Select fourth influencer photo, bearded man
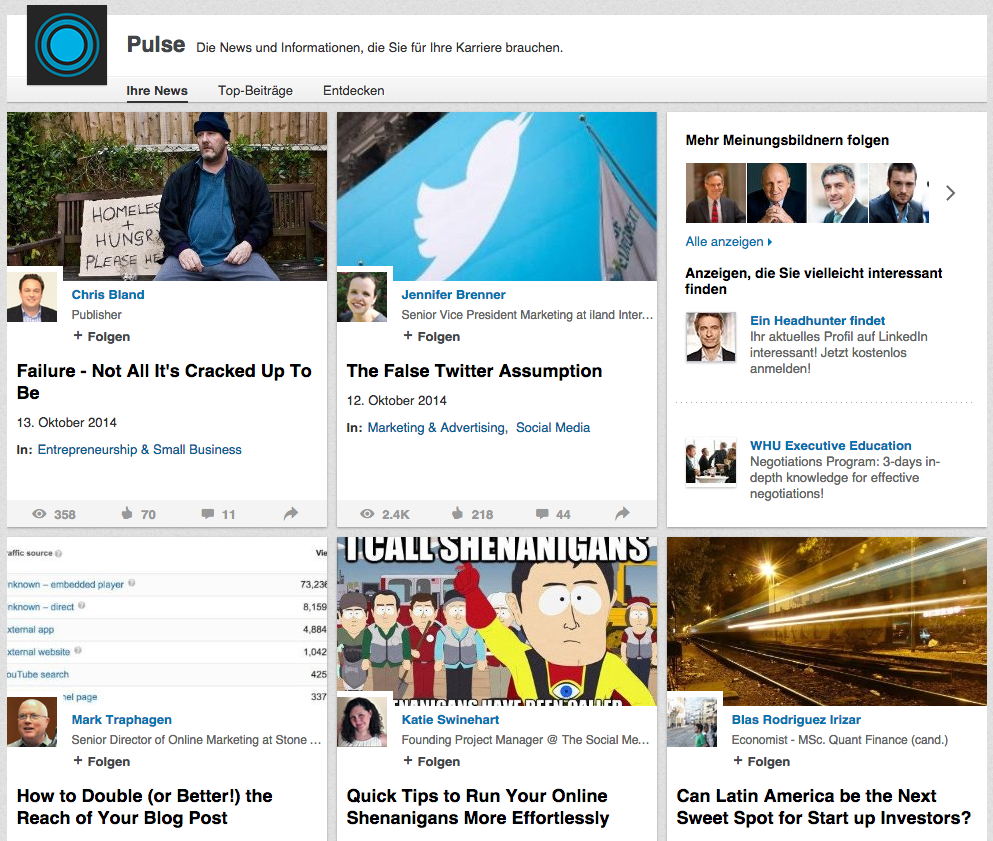993x841 pixels. [899, 193]
